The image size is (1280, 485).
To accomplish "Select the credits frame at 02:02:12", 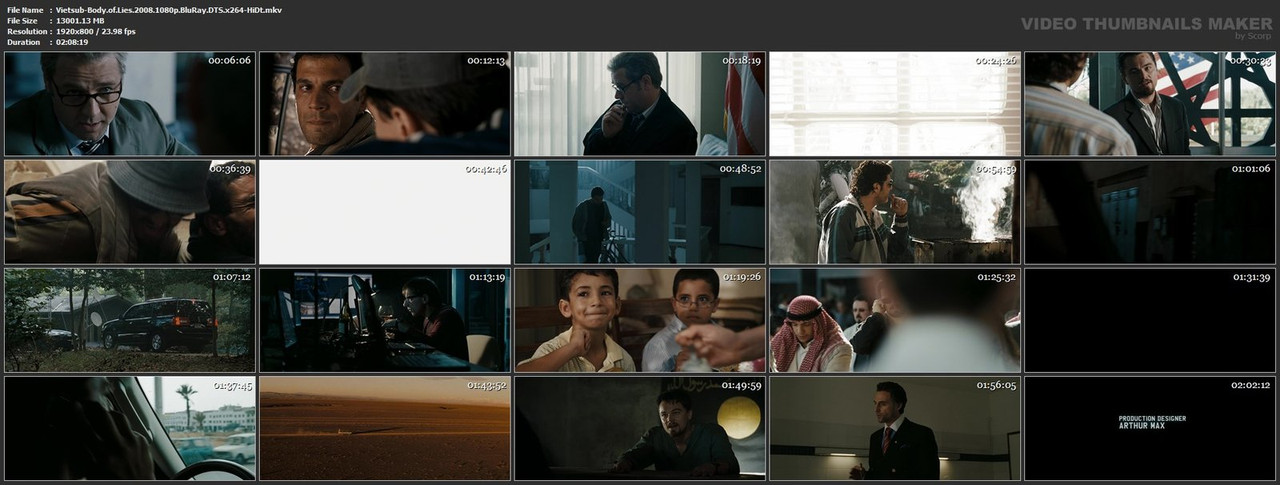I will 1150,428.
